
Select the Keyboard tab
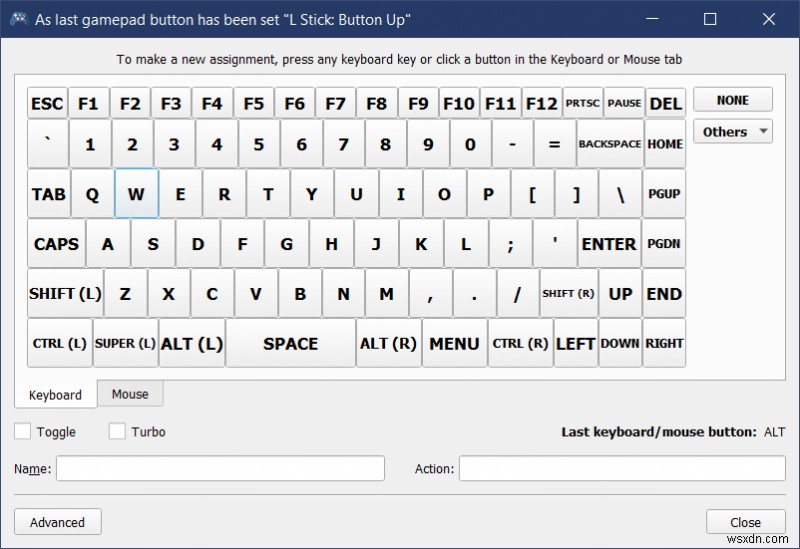click(x=55, y=394)
